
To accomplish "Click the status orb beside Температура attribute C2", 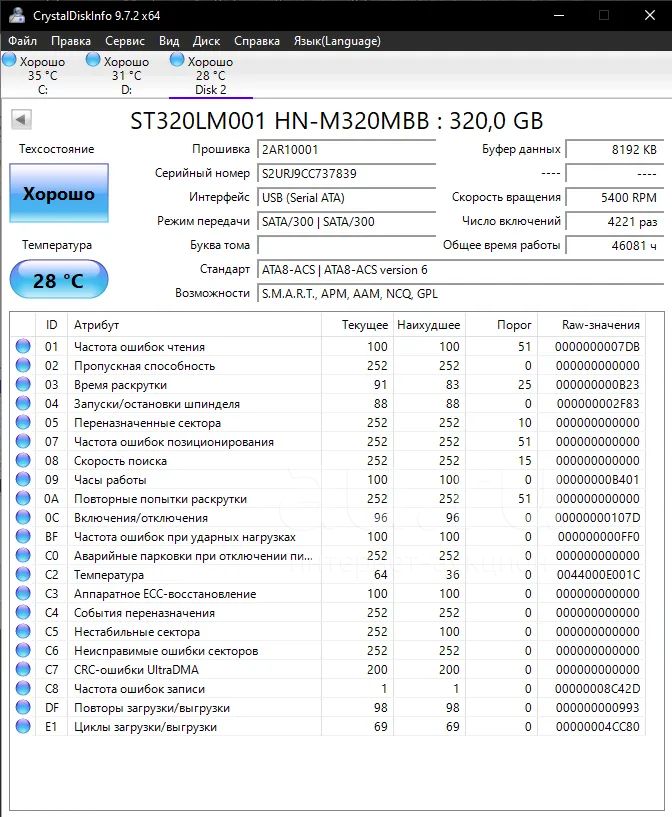I will [23, 575].
